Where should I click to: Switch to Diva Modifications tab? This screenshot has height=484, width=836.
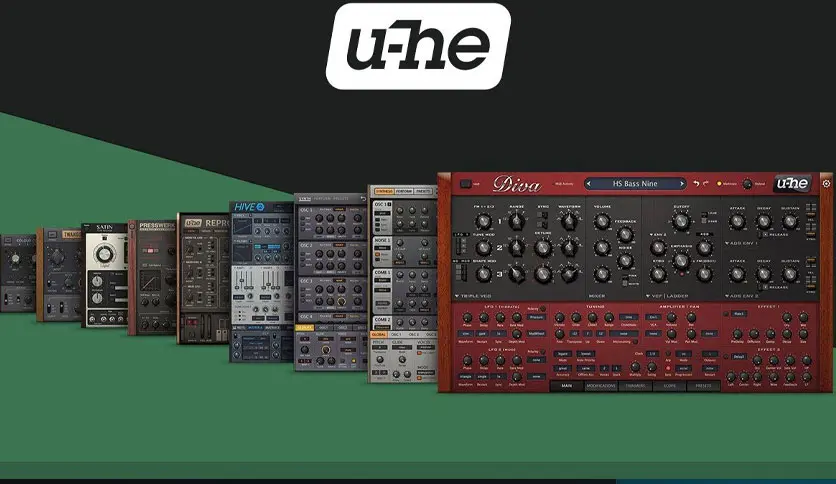tap(601, 386)
